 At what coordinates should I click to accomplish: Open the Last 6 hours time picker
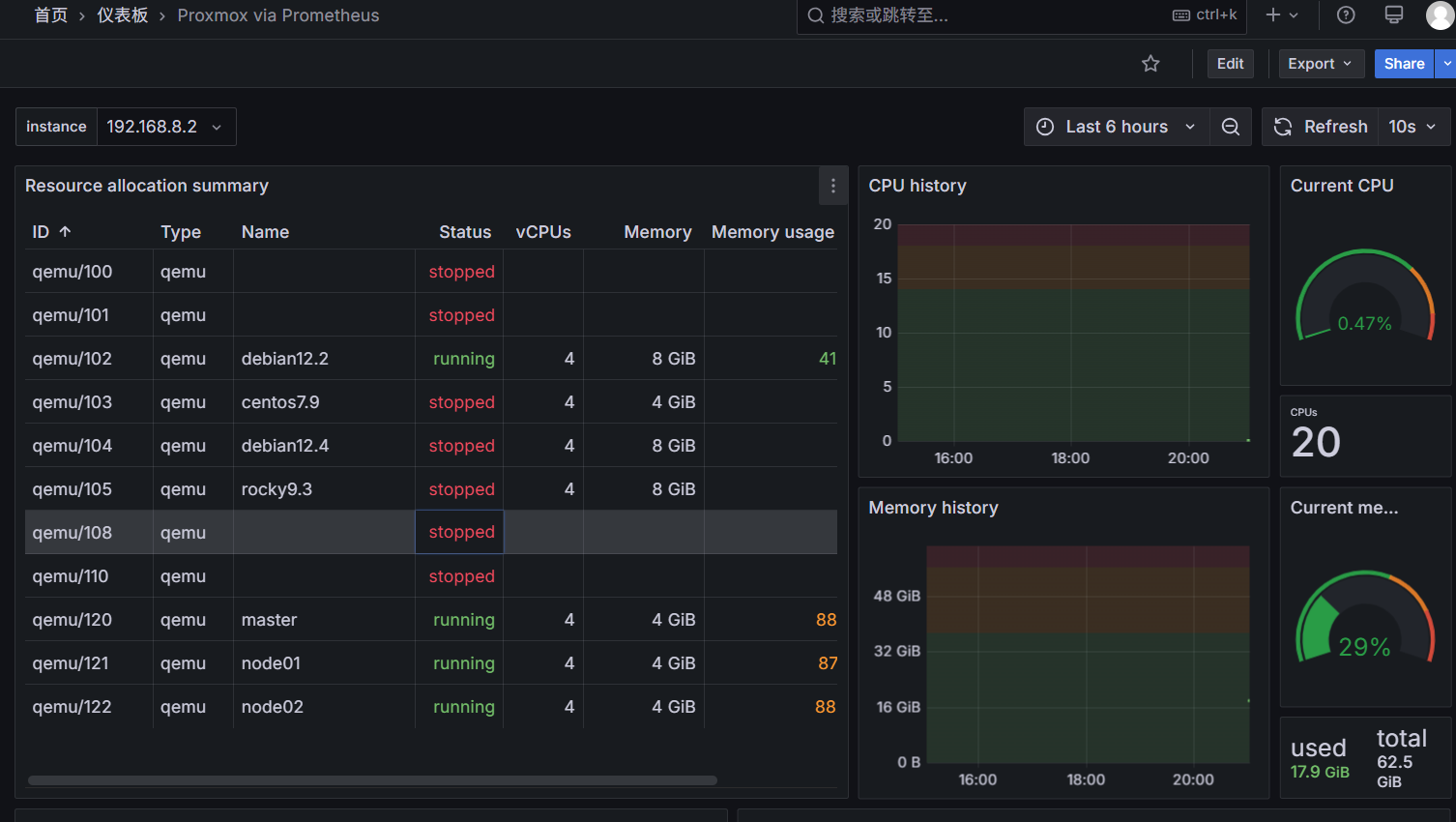[1117, 127]
